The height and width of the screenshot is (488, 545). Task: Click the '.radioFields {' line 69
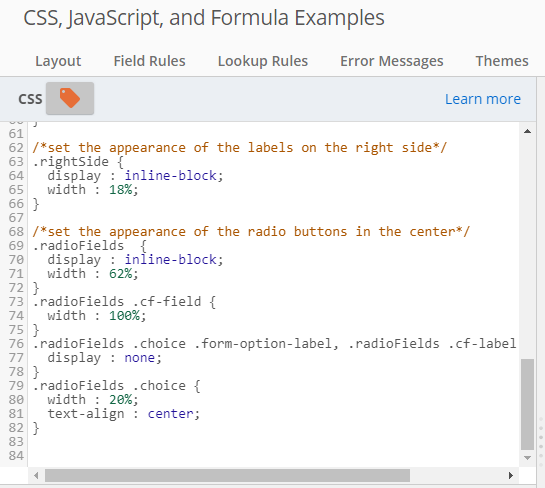coord(90,246)
